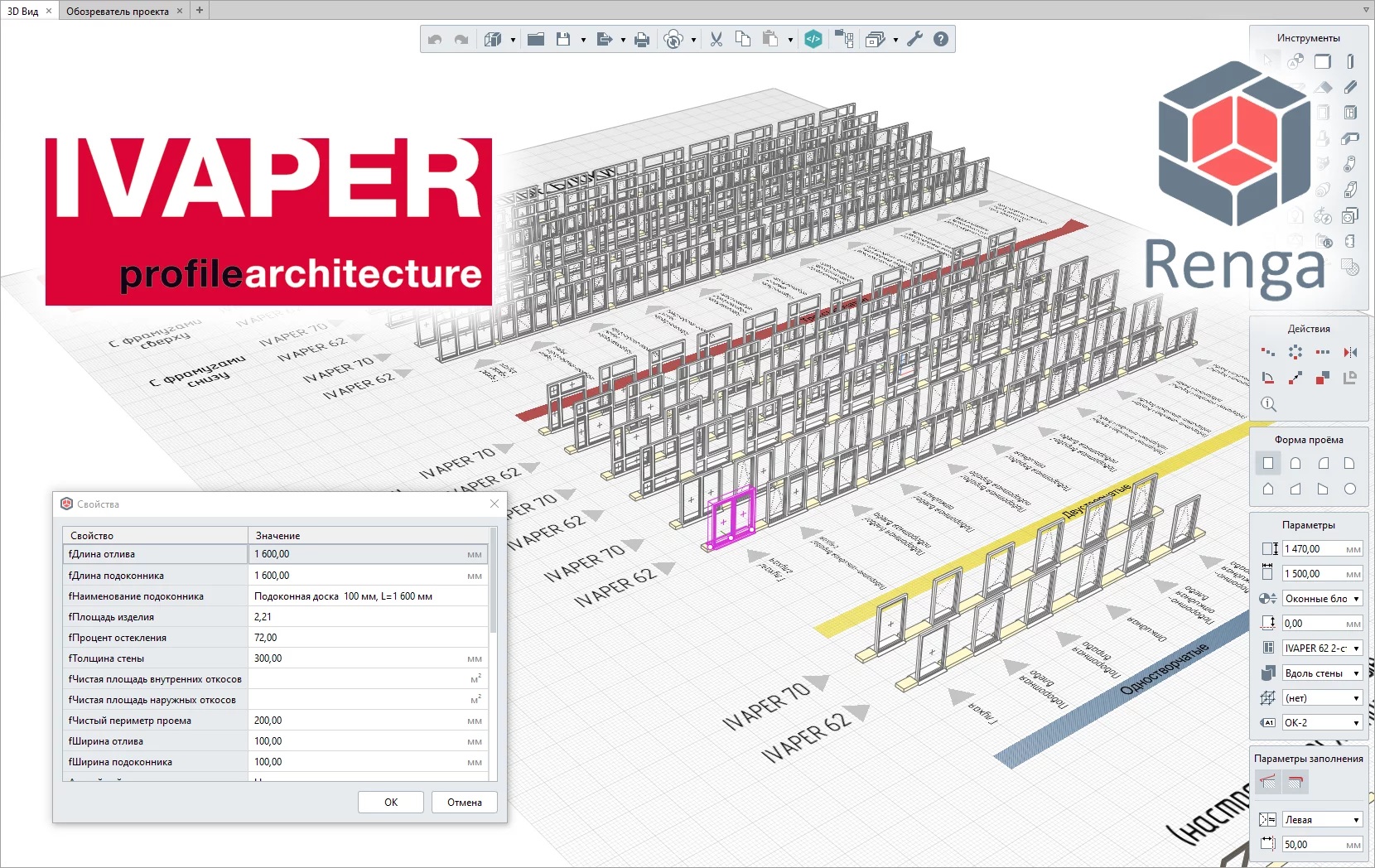This screenshot has height=868, width=1375.
Task: Select left-sloped trapezoid opening shape
Action: pyautogui.click(x=1295, y=489)
